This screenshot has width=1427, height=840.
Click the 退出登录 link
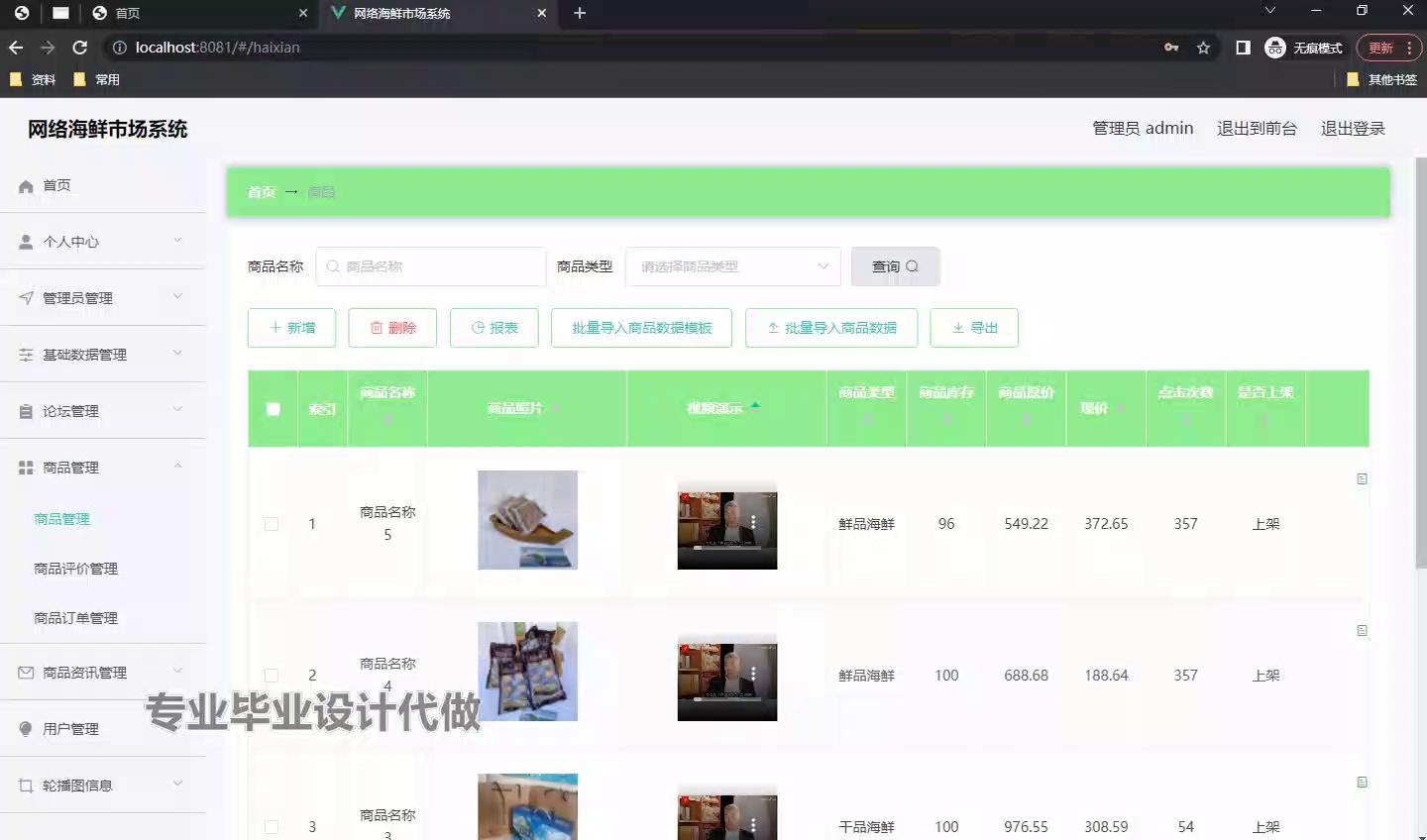(1352, 129)
